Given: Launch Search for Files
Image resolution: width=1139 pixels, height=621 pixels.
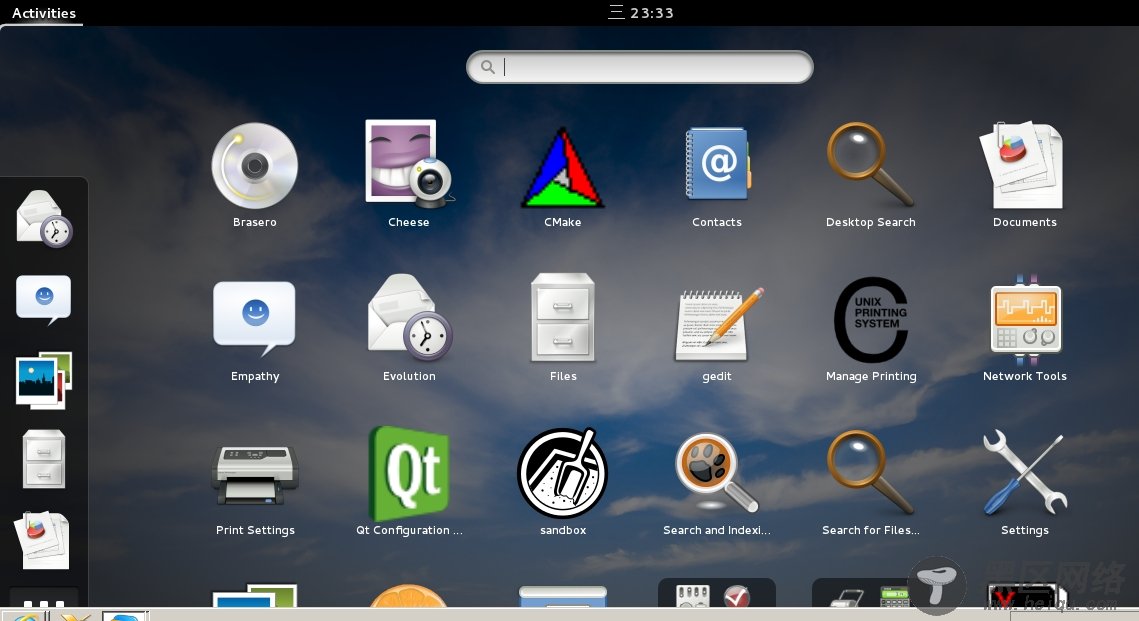Looking at the screenshot, I should coord(870,472).
